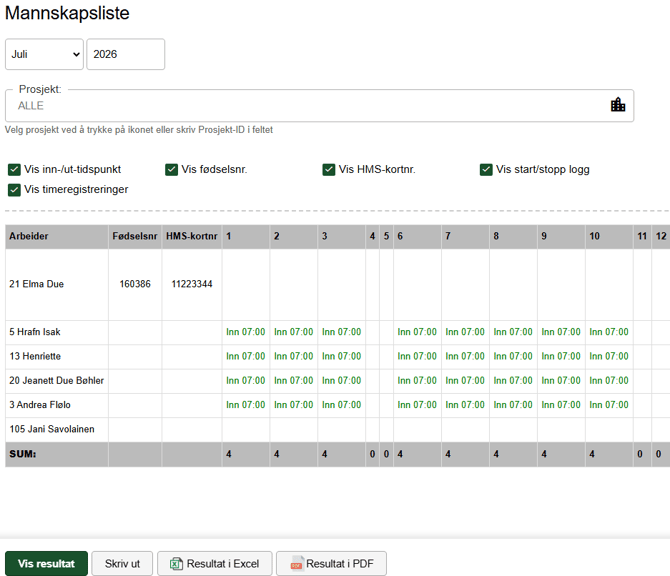Click SUM value 4 under day 1
The image size is (670, 576).
[x=229, y=454]
